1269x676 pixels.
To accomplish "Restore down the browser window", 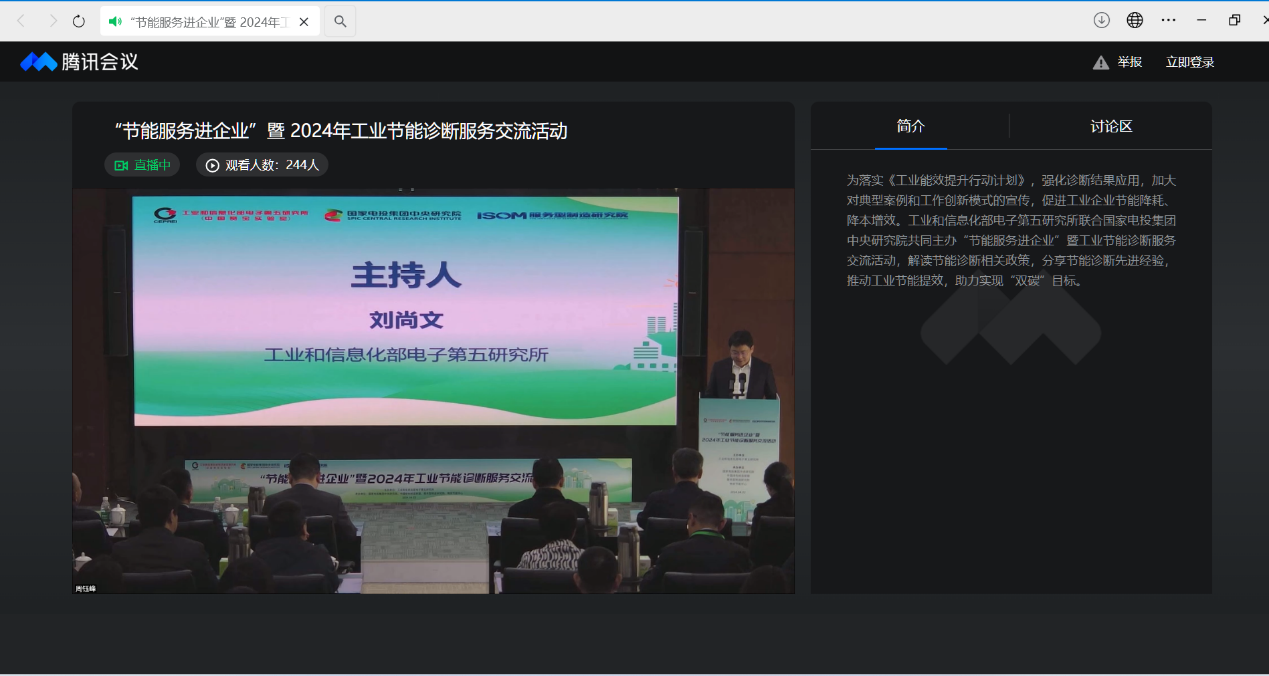I will point(1235,20).
